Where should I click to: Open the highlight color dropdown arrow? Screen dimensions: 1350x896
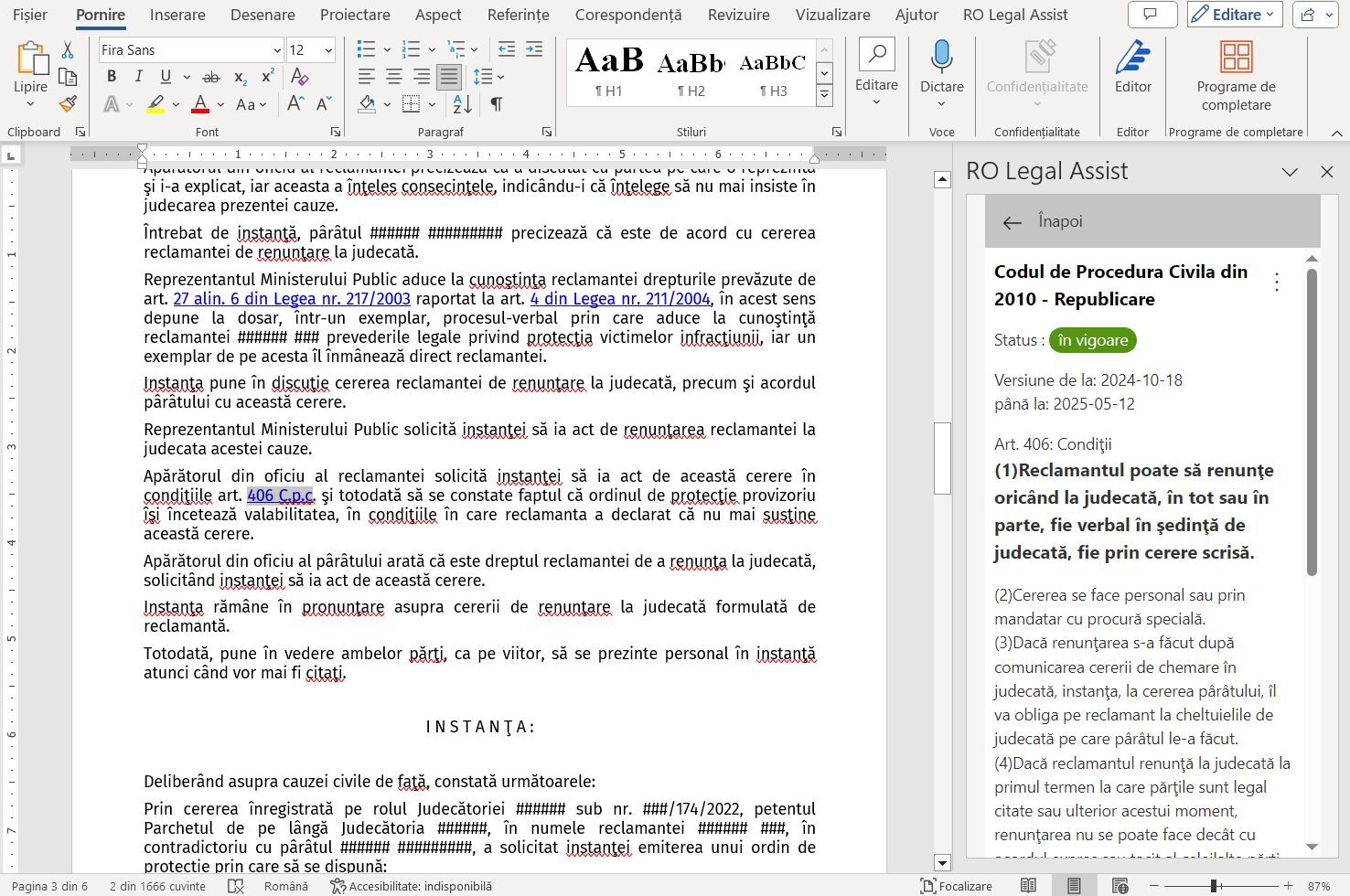click(176, 105)
